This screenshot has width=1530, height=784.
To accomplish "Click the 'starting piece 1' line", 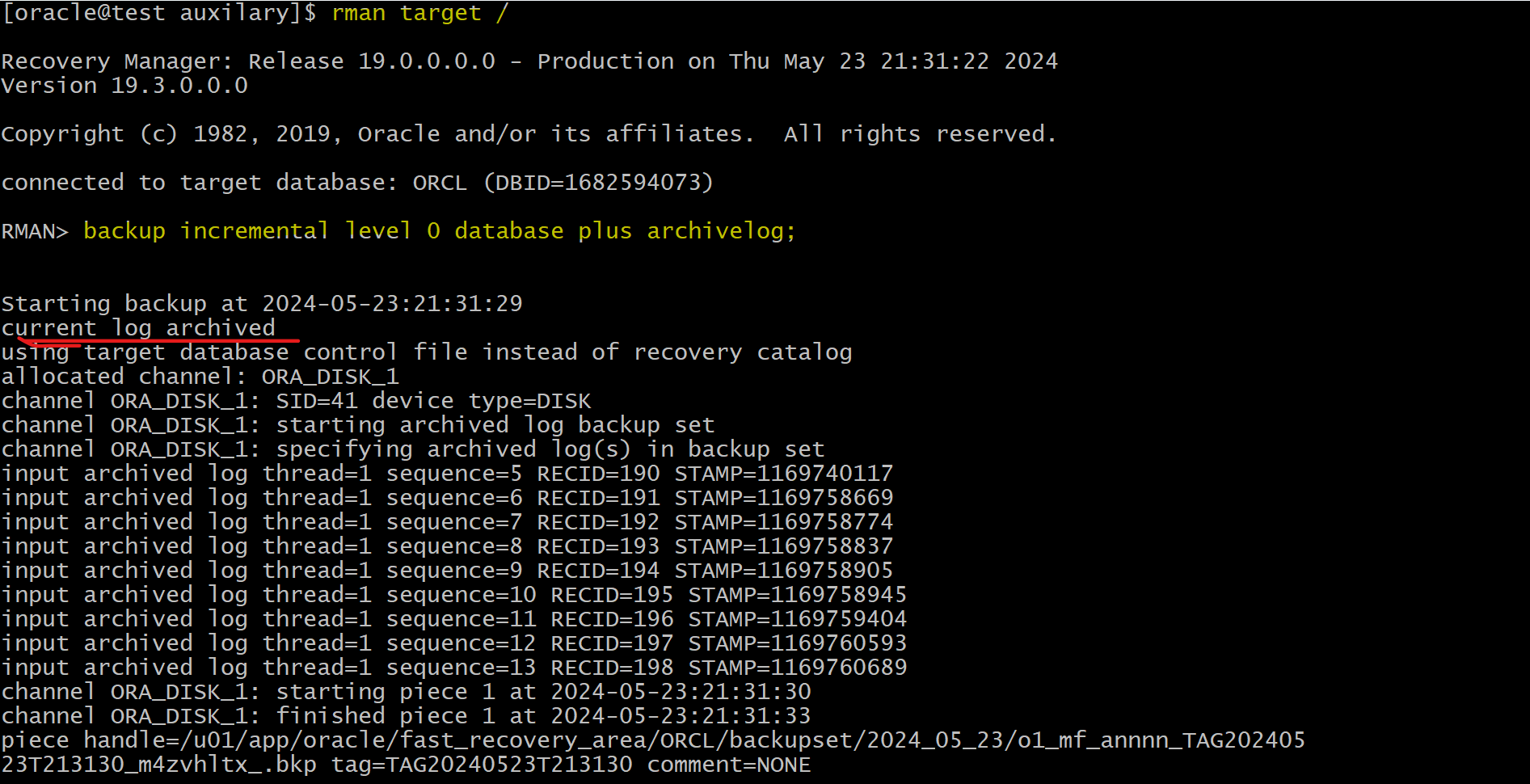I will 407,692.
